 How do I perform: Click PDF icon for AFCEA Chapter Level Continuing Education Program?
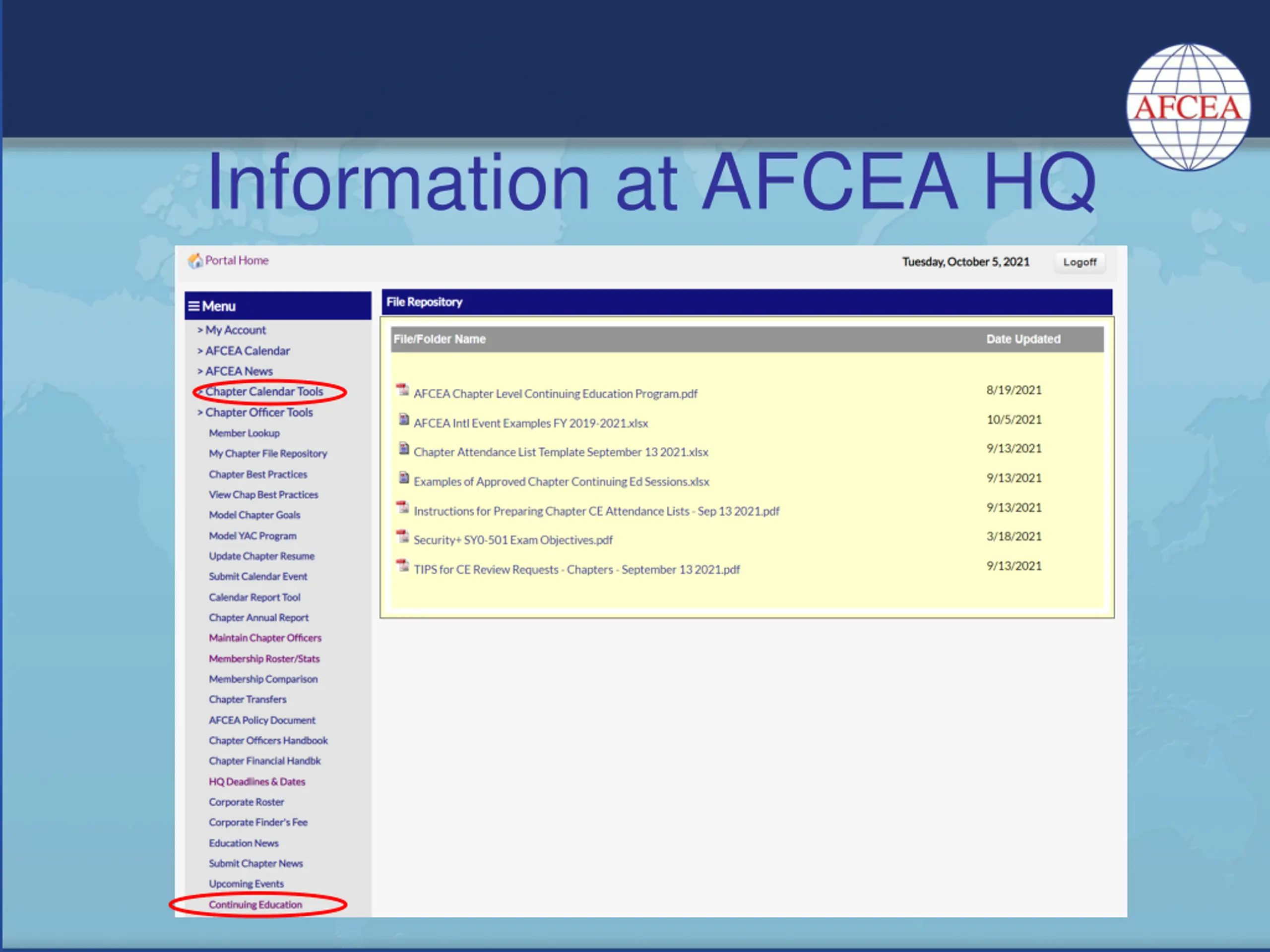(x=403, y=390)
